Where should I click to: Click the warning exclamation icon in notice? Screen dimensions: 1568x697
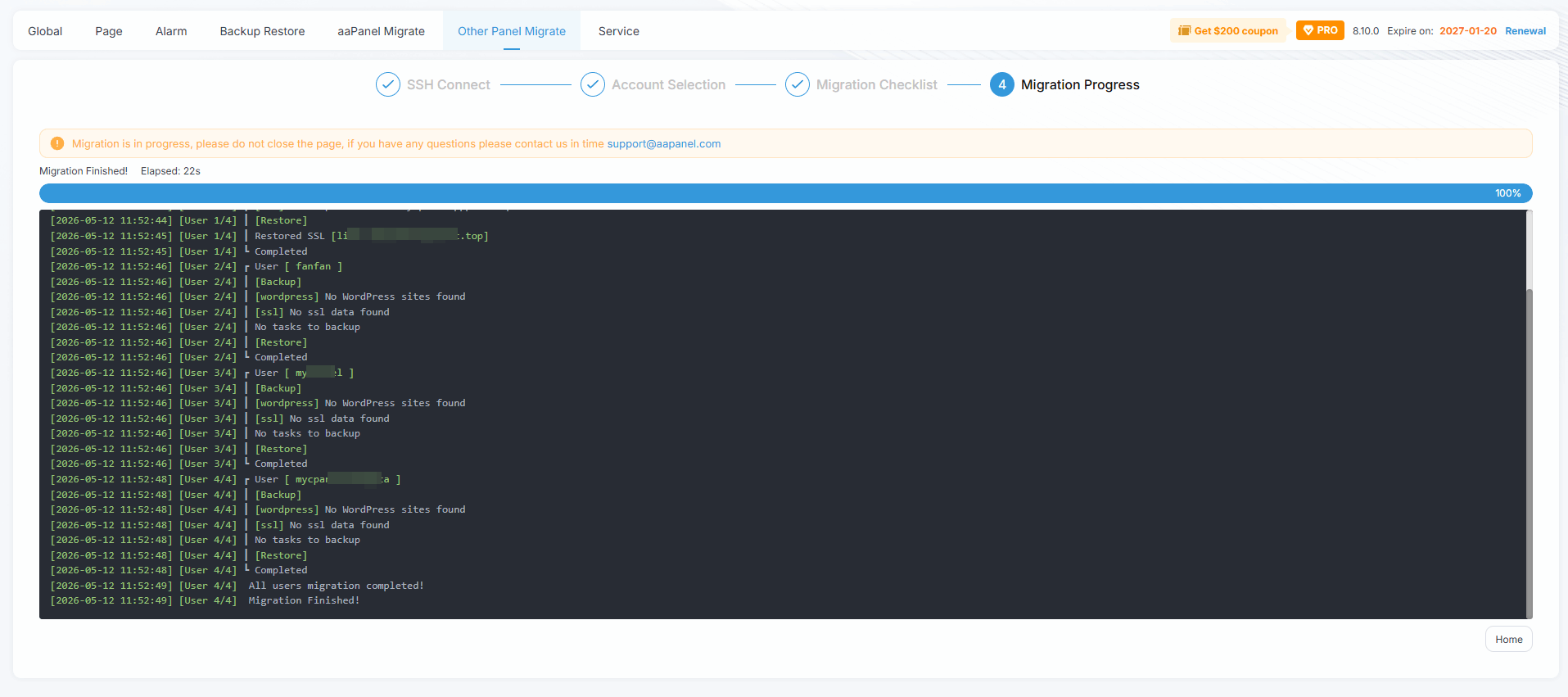[x=57, y=143]
